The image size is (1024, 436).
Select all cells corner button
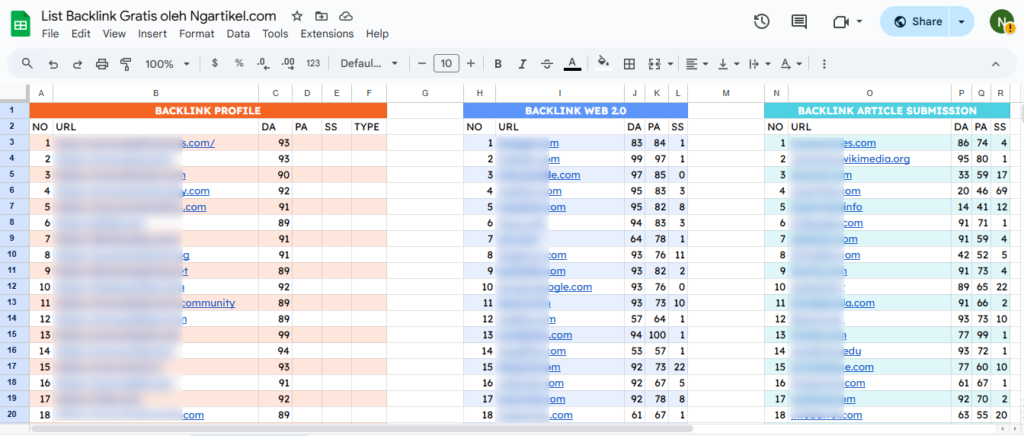pyautogui.click(x=15, y=93)
